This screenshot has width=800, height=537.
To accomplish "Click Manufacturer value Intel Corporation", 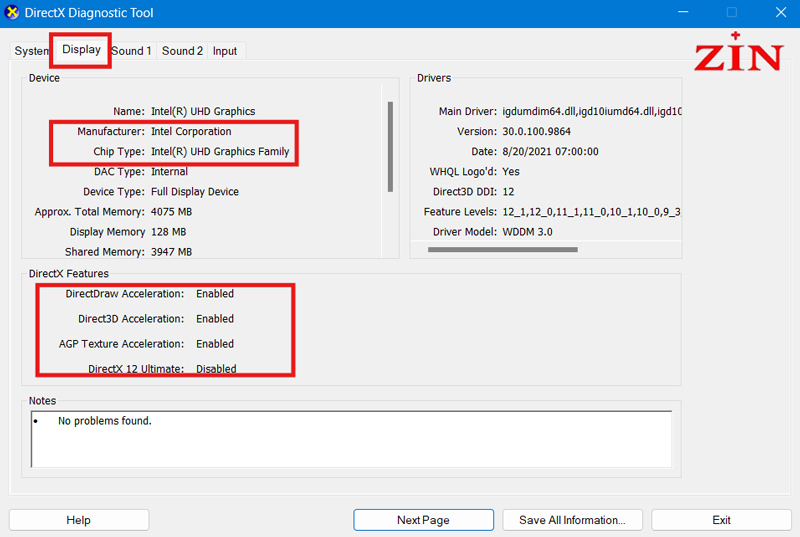I will (x=191, y=131).
